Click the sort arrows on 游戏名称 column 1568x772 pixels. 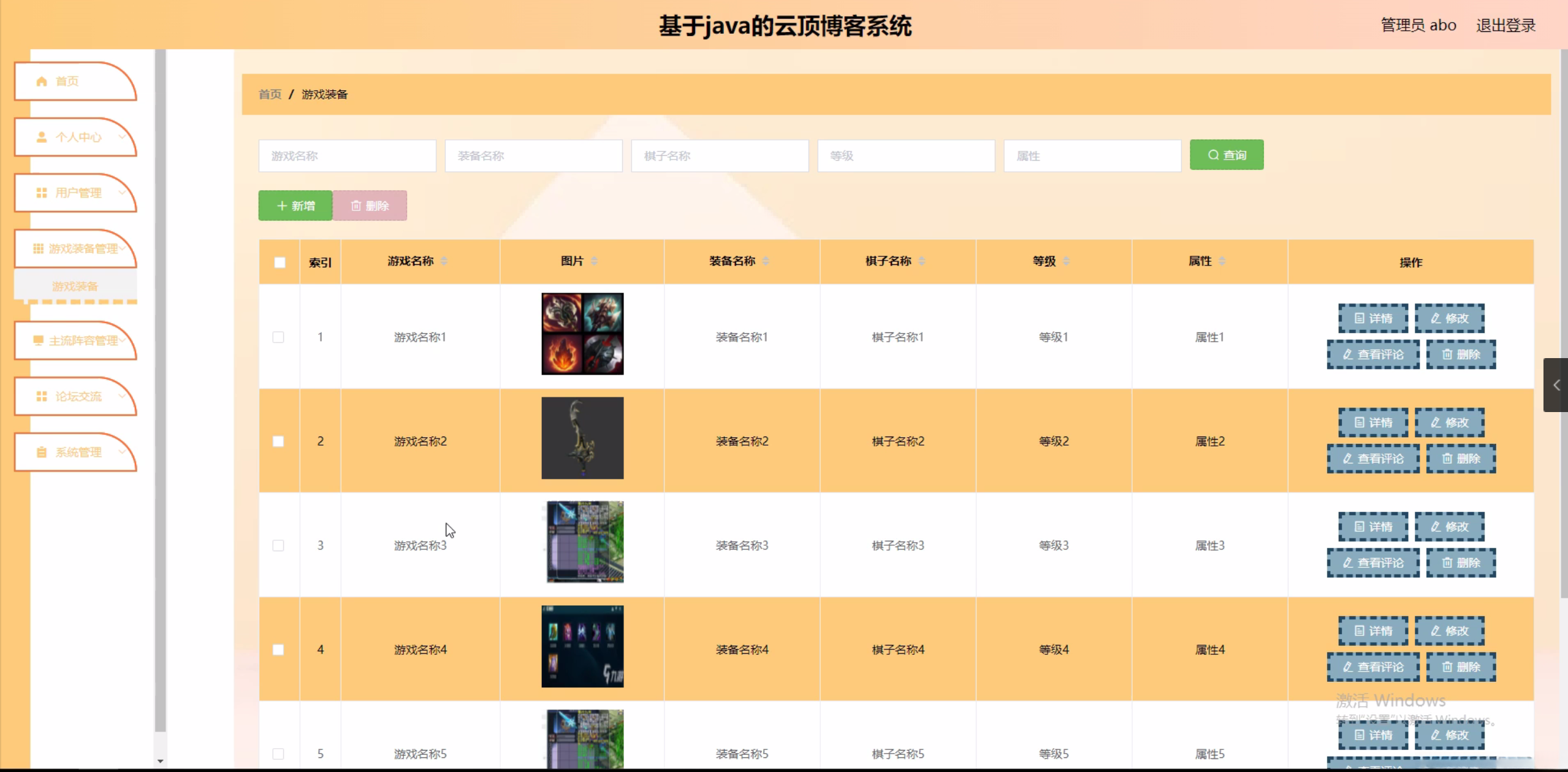[444, 261]
